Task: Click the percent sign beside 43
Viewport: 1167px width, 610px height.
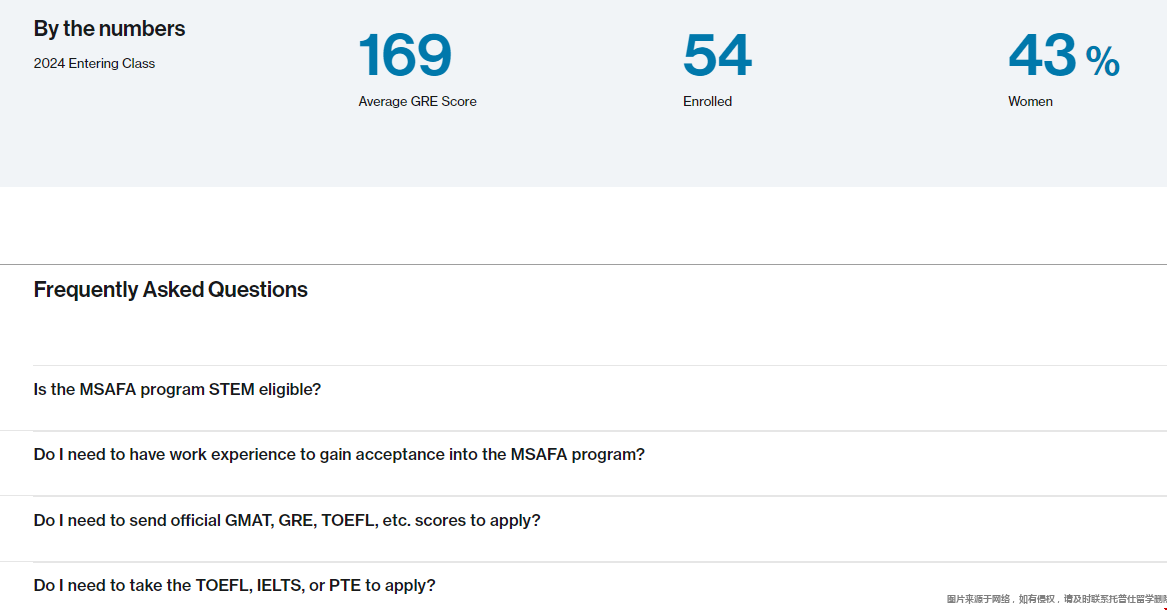Action: 1102,63
